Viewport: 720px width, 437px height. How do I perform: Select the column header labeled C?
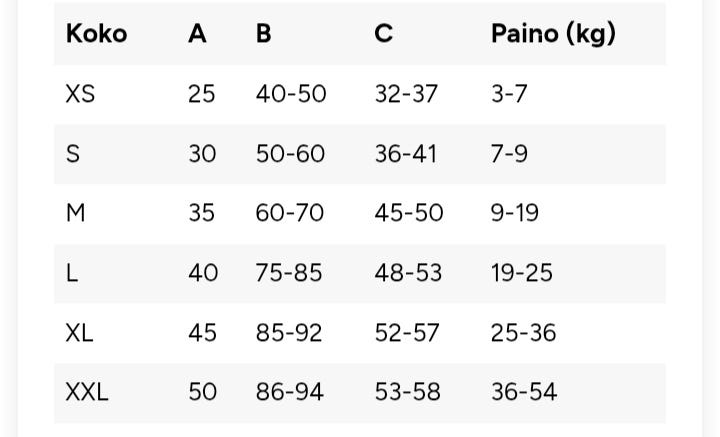click(383, 34)
